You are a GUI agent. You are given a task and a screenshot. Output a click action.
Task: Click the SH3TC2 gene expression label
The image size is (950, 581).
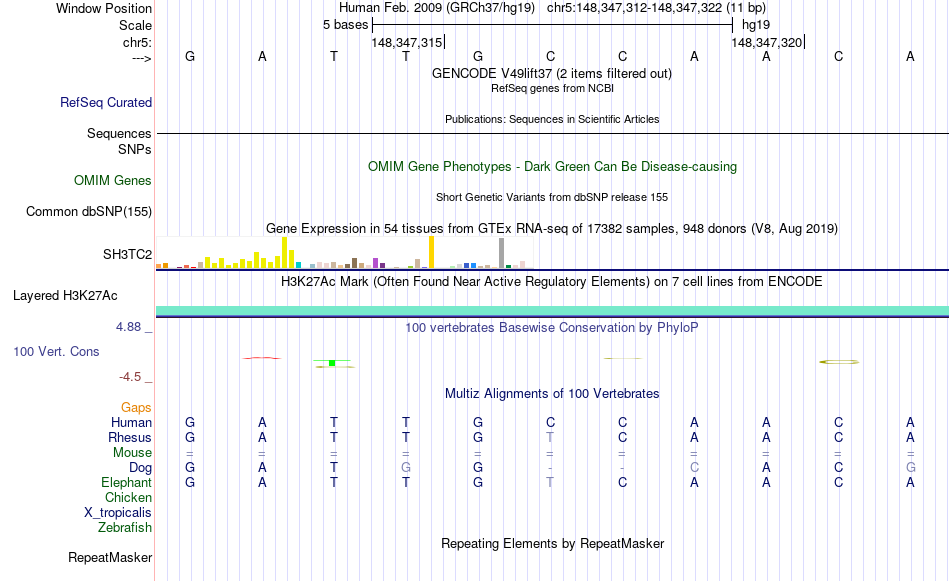point(127,254)
